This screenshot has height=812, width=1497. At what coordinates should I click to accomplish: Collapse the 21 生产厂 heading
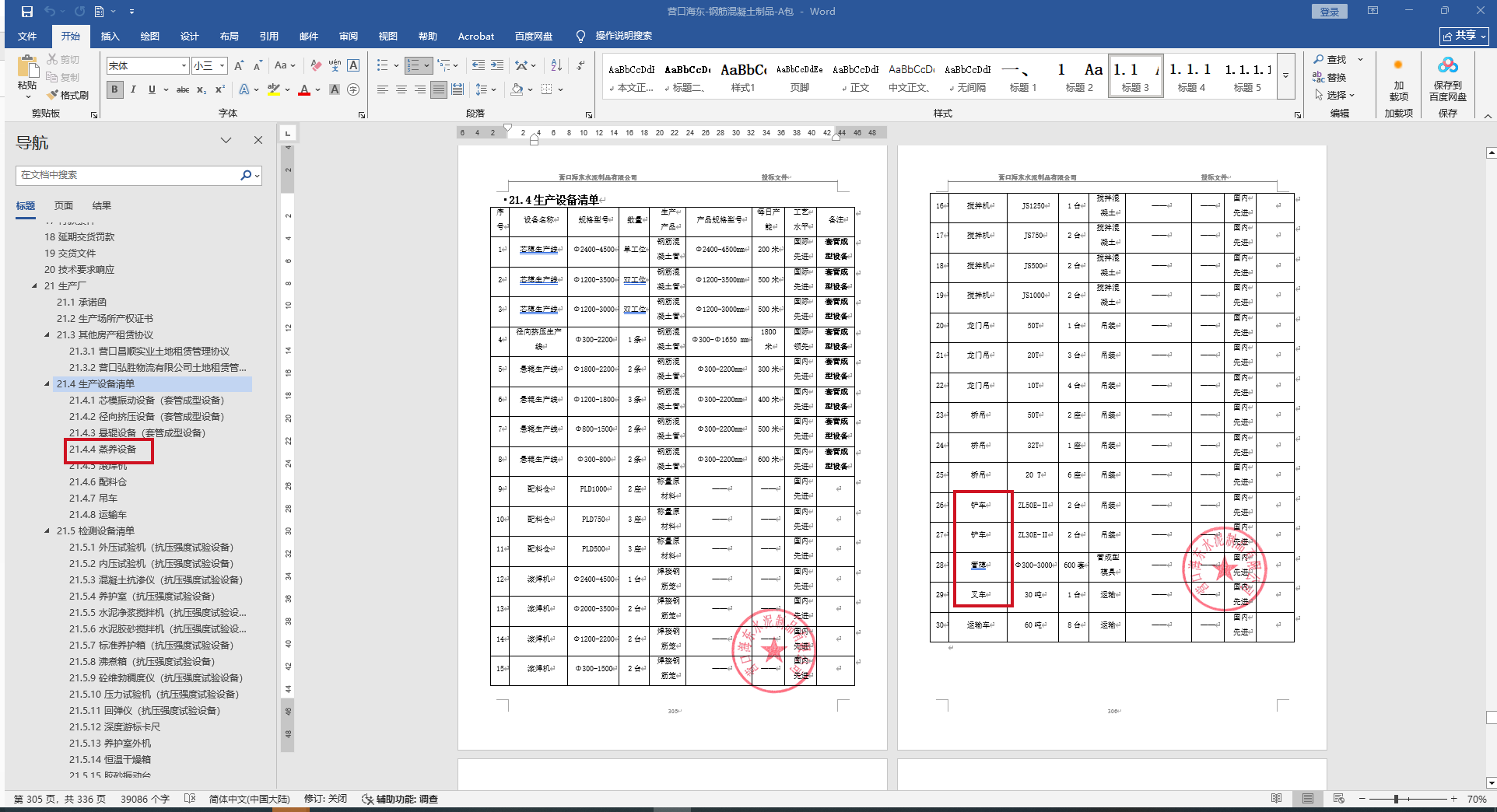click(35, 286)
